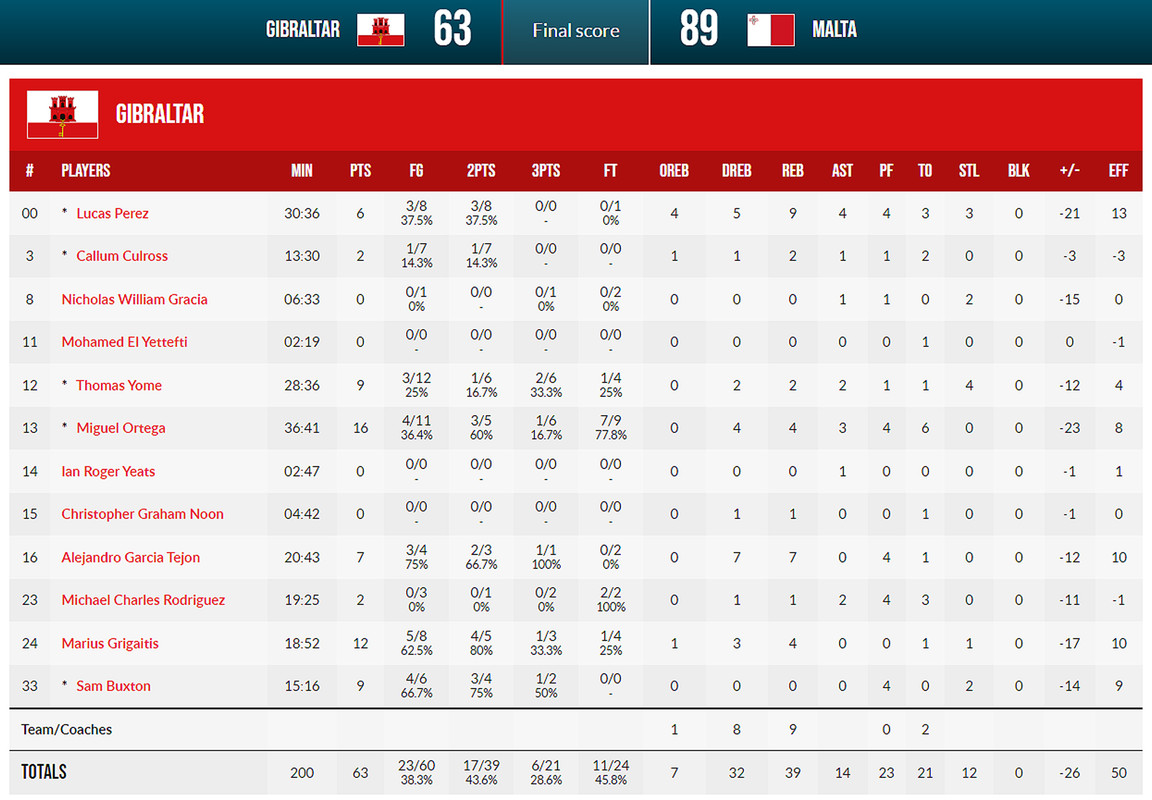The height and width of the screenshot is (800, 1152).
Task: Click the totals 11/24 free throw cell
Action: coord(611,772)
